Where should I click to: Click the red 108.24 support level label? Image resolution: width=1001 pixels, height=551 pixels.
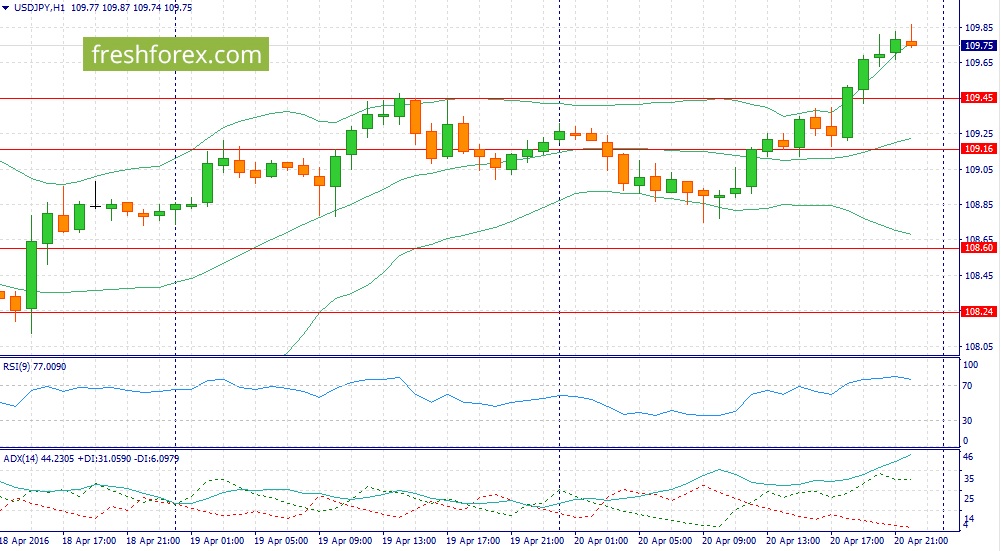[x=977, y=312]
